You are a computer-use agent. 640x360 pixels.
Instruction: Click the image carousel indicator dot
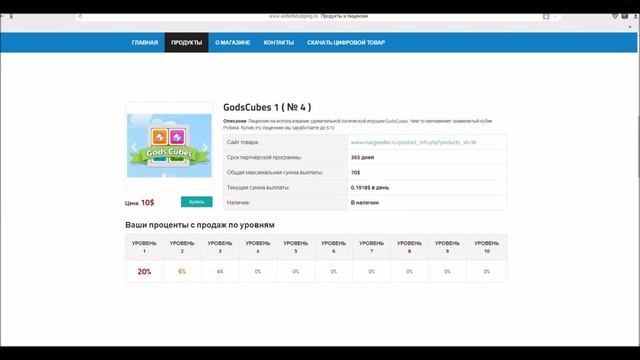coord(164,176)
